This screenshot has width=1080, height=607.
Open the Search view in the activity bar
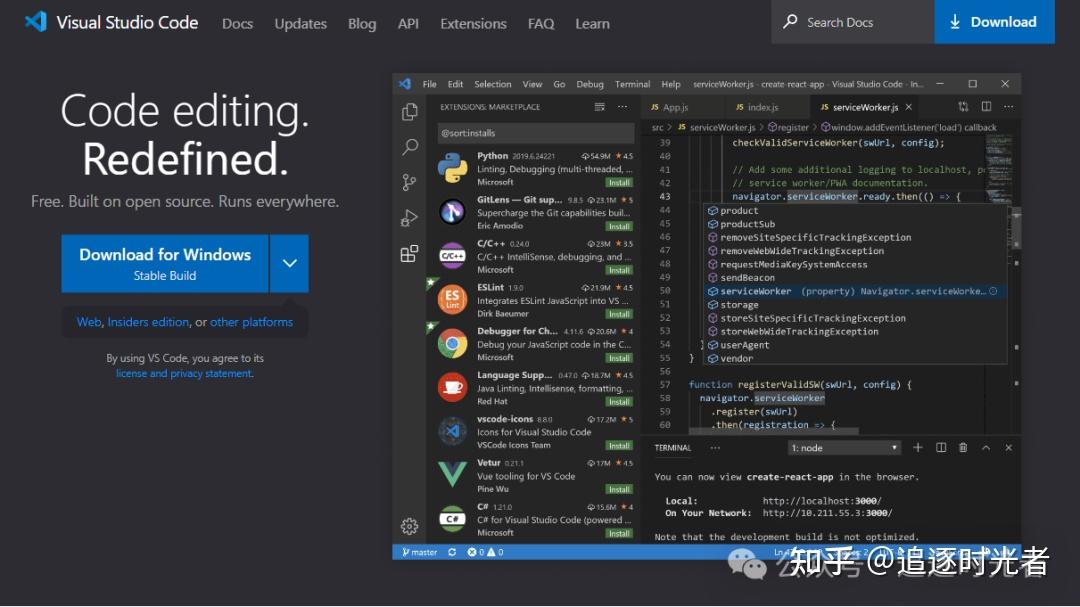409,147
